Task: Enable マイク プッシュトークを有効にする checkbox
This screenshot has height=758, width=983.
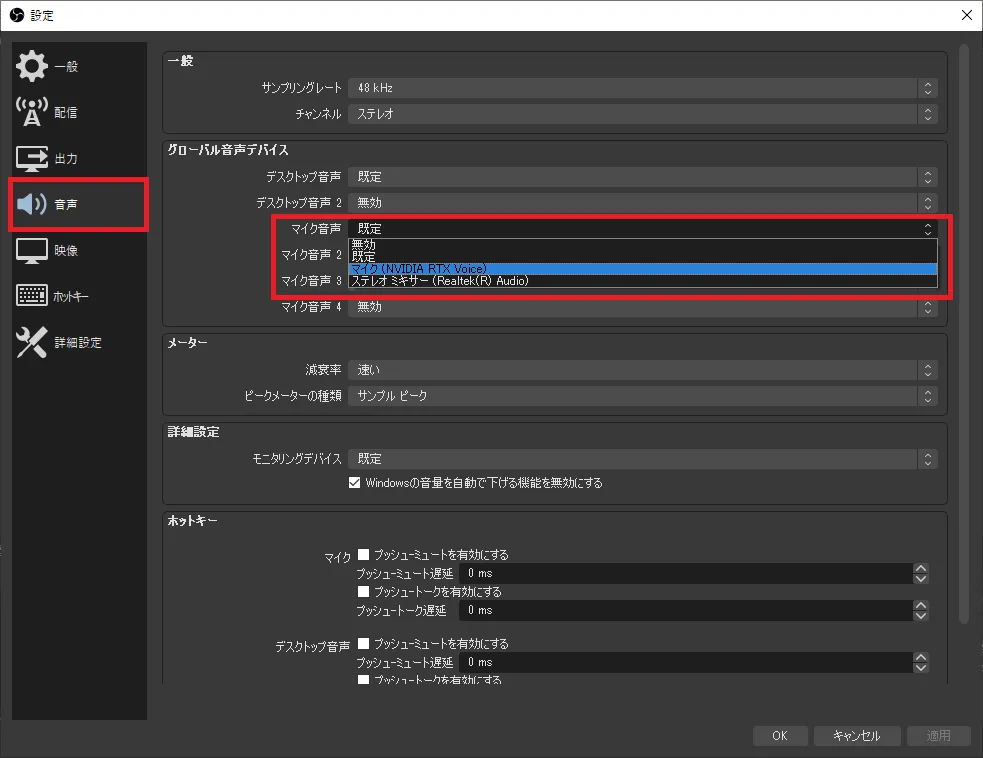Action: 363,591
